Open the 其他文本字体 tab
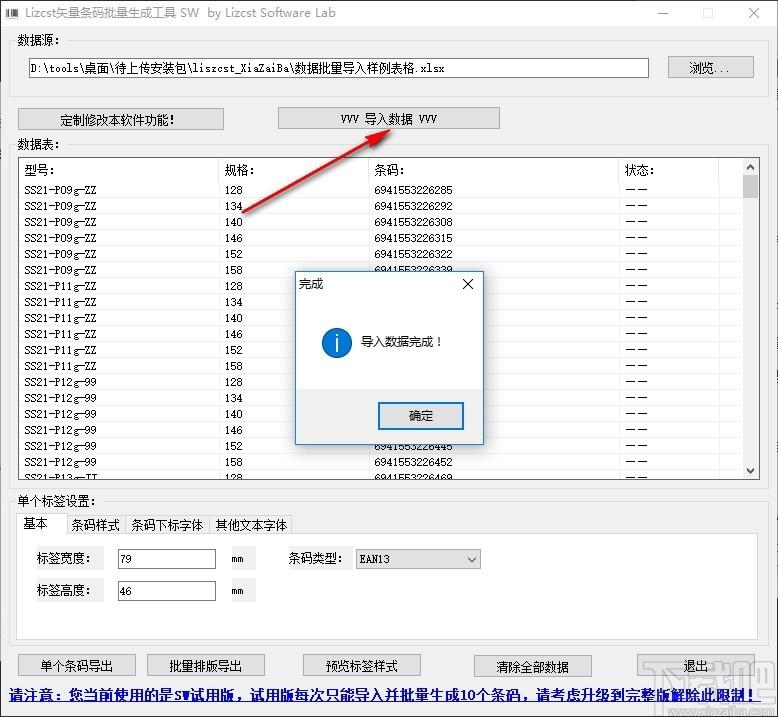Screen dimensions: 778x717 (x=250, y=525)
